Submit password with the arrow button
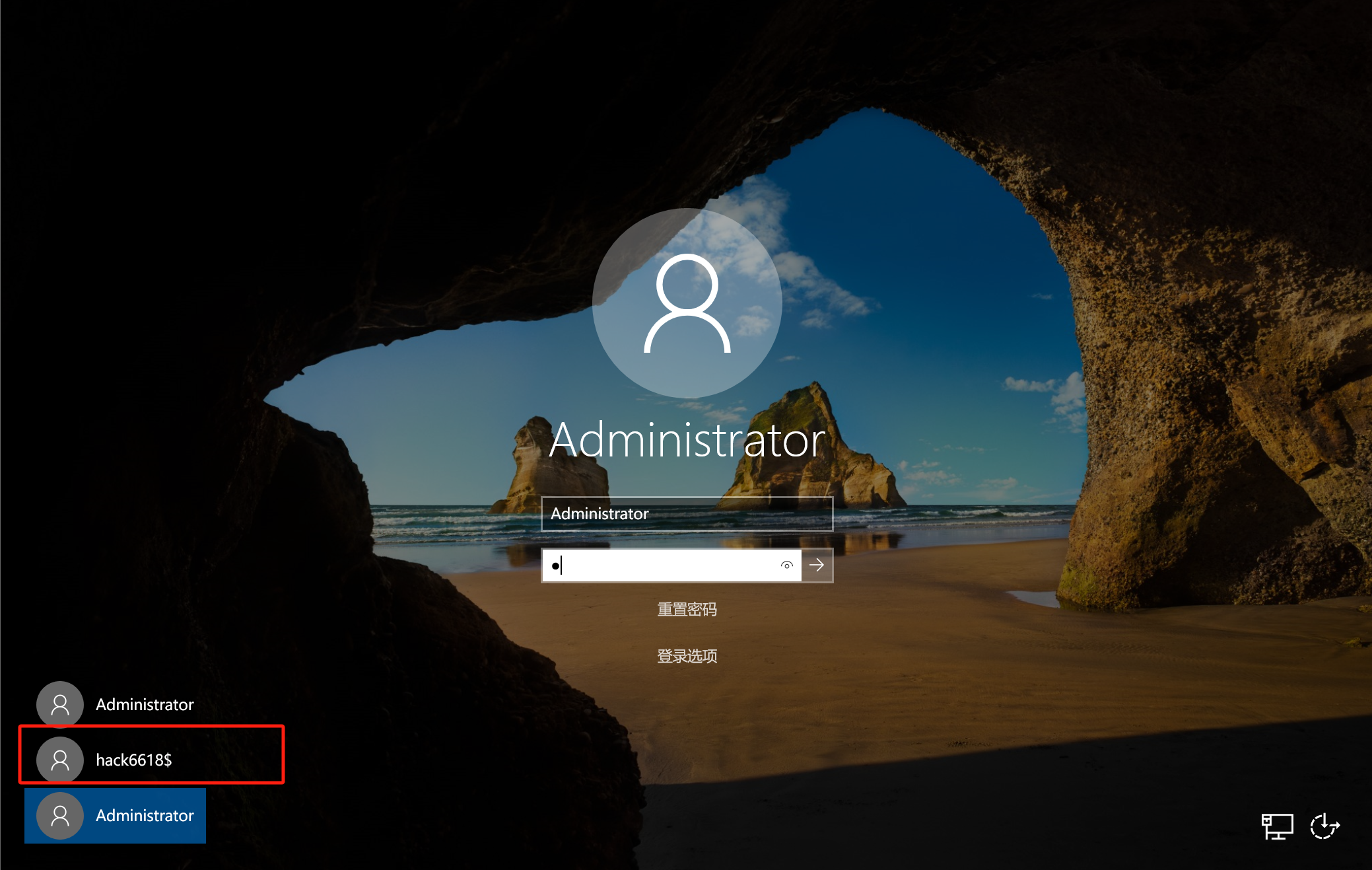The image size is (1372, 870). coord(817,565)
